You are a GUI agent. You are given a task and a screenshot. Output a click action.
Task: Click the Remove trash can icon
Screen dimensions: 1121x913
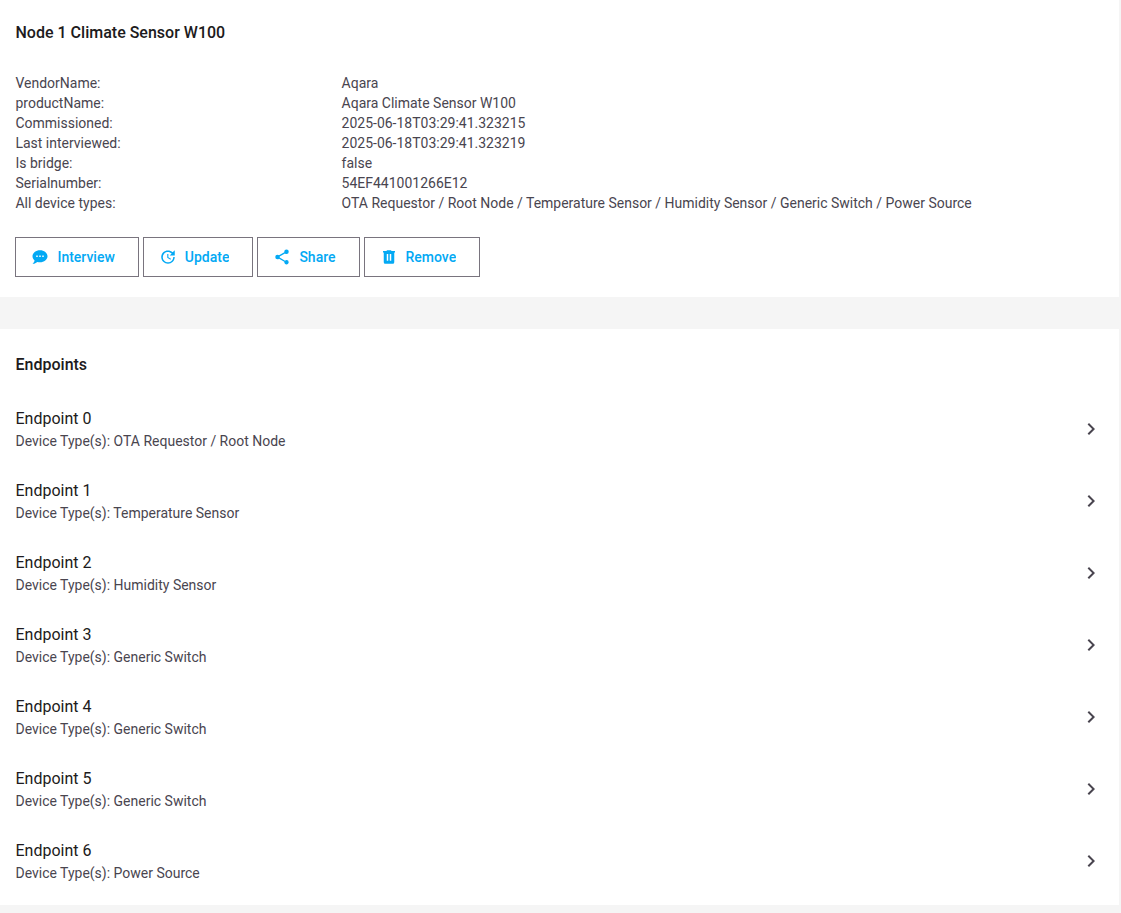click(389, 257)
